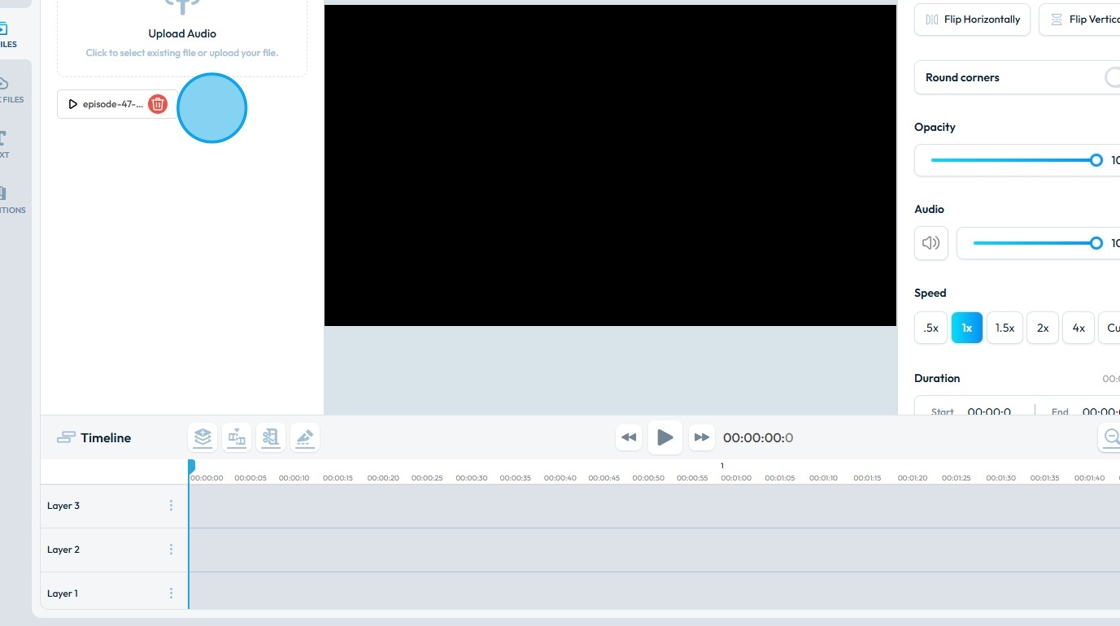Screen dimensions: 1120x626
Task: Select the Layer 2 row label
Action: 64,550
